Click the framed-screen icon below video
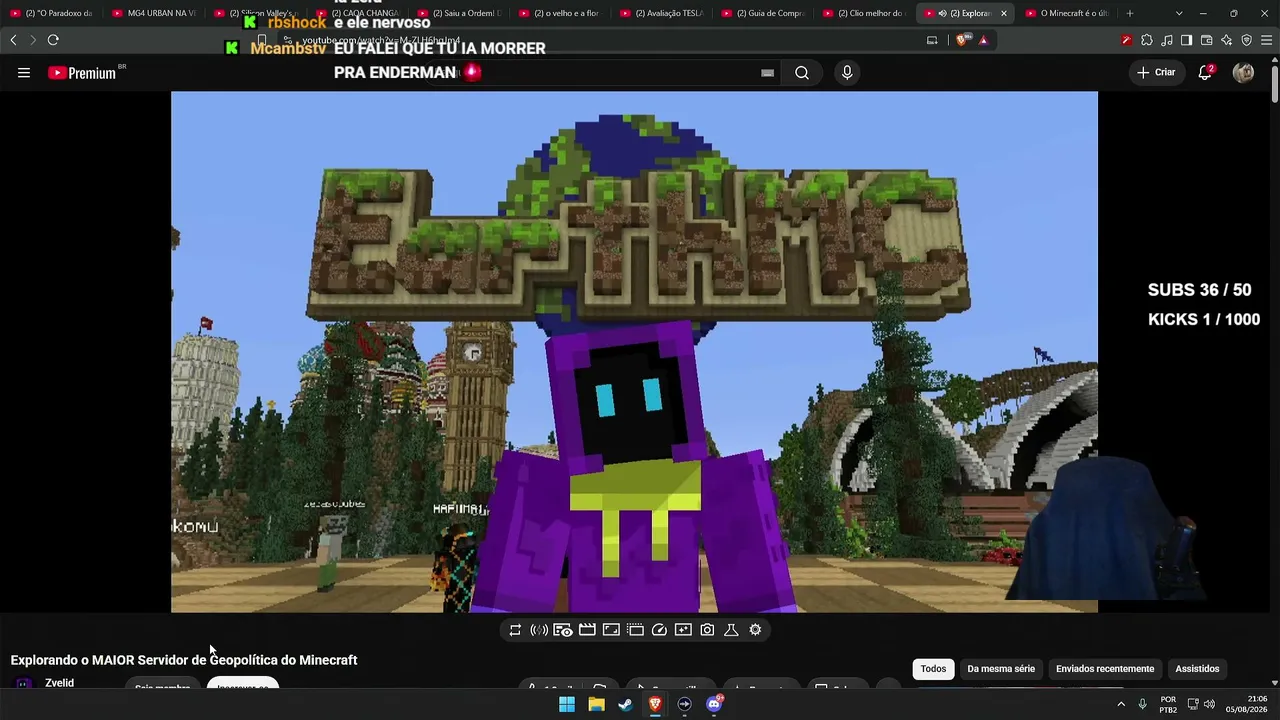Viewport: 1280px width, 720px height. 611,630
